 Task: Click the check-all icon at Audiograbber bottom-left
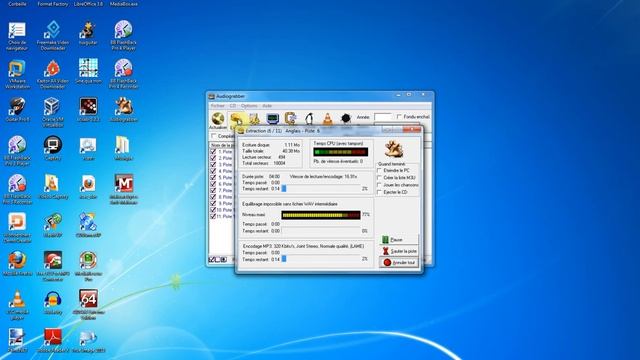point(212,260)
